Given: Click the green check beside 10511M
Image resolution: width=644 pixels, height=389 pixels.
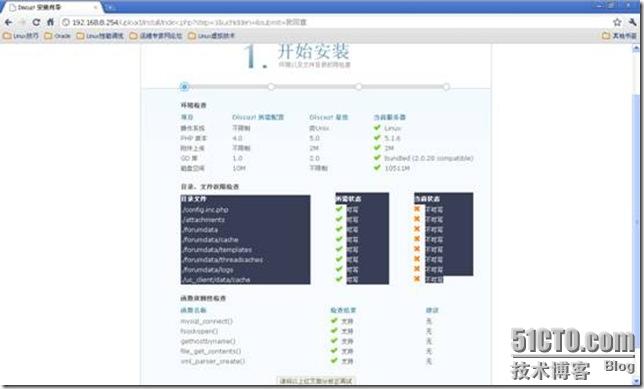Looking at the screenshot, I should coord(377,168).
